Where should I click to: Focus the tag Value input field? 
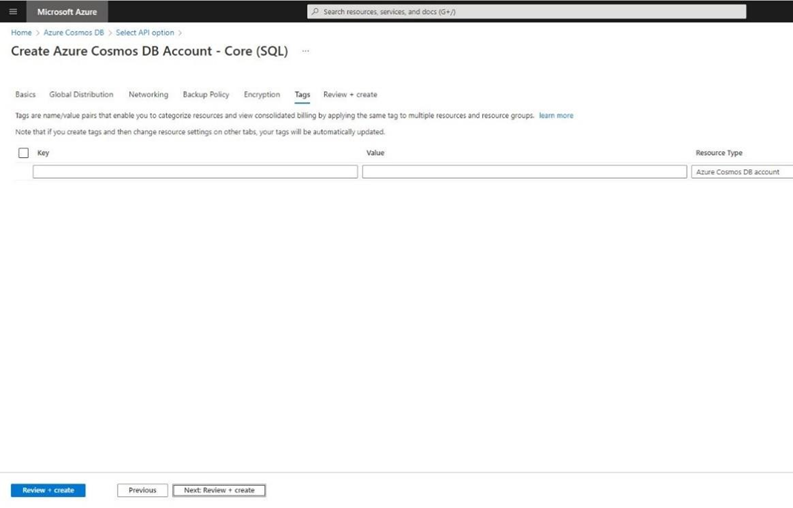click(524, 172)
